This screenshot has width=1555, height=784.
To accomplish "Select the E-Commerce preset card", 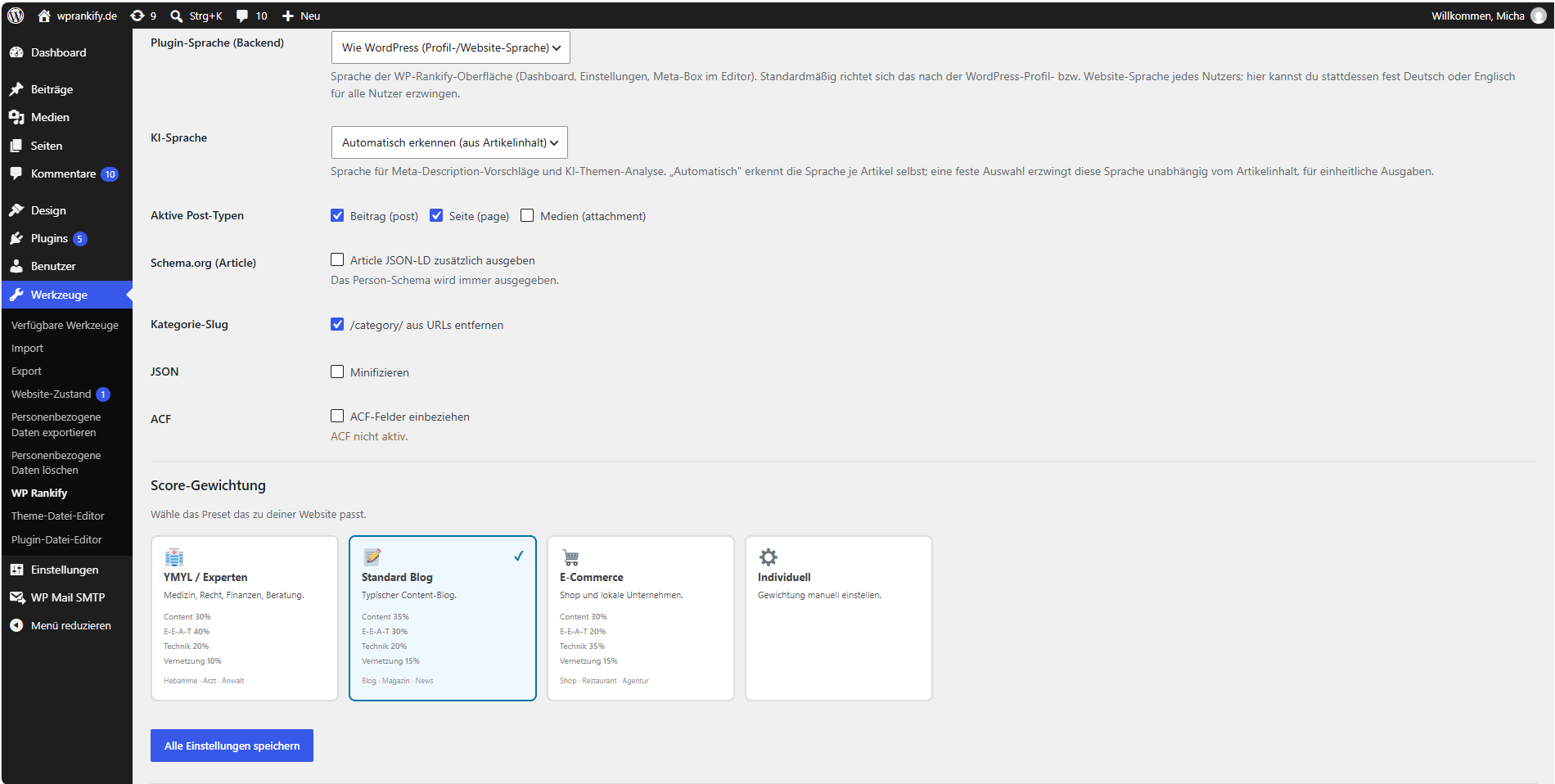I will coord(641,618).
